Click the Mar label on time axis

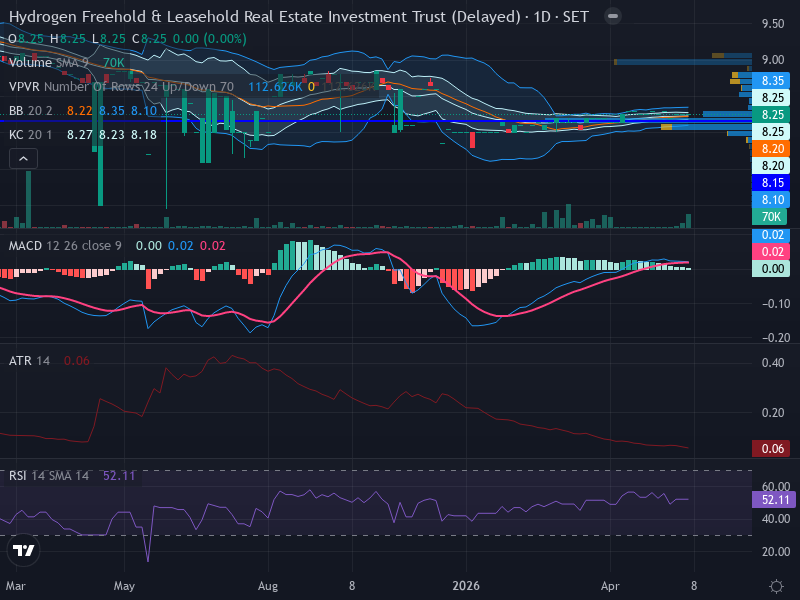[15, 586]
